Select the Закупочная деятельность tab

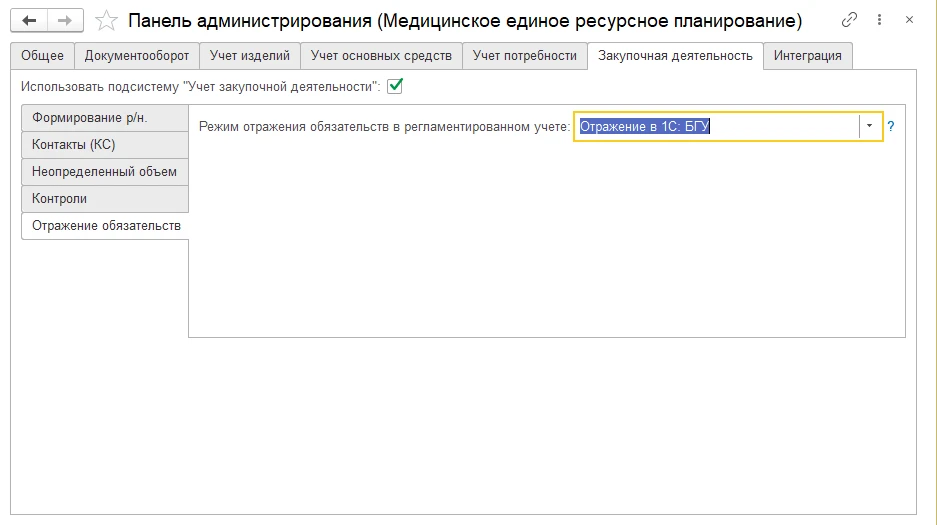pos(675,56)
